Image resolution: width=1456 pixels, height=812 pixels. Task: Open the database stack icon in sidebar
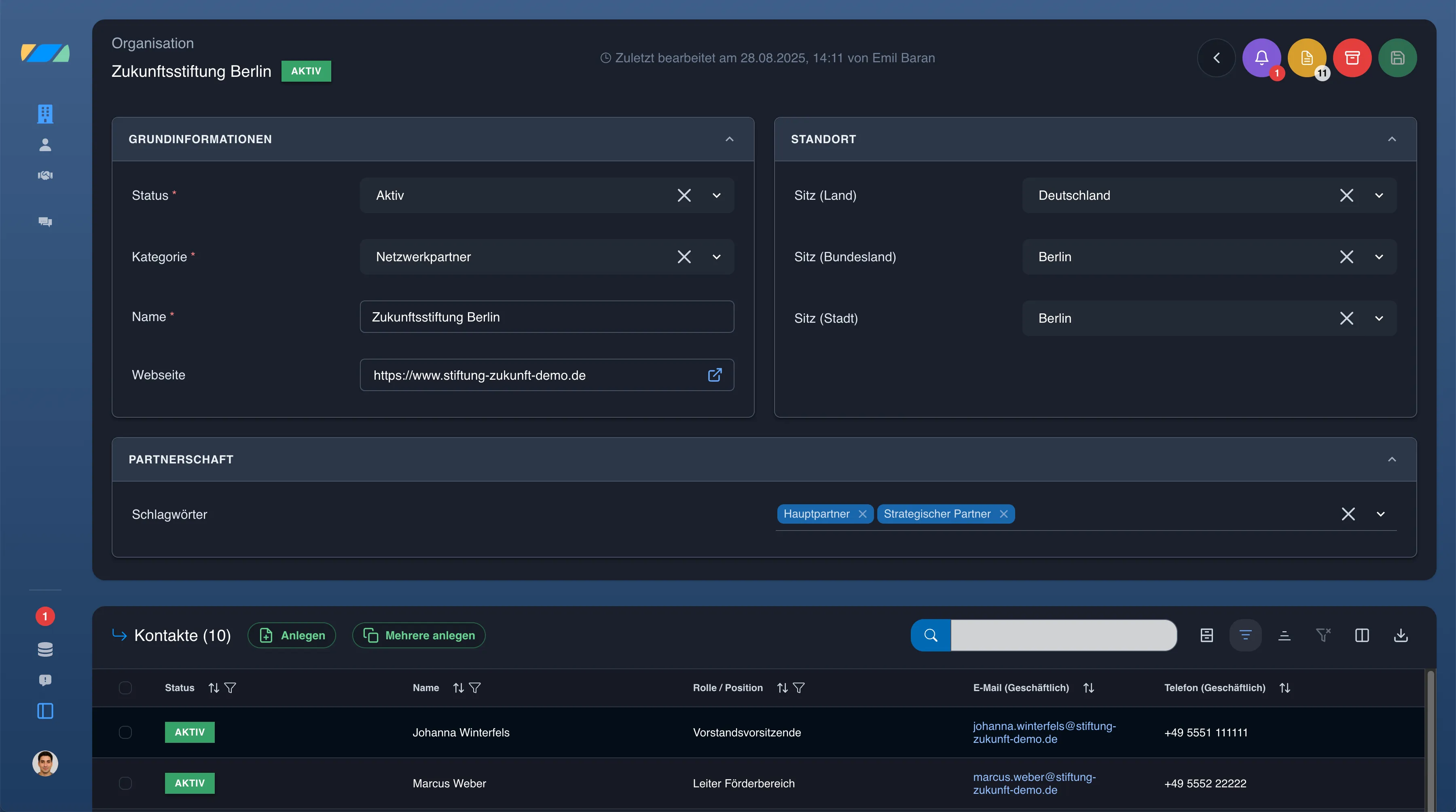(x=45, y=649)
